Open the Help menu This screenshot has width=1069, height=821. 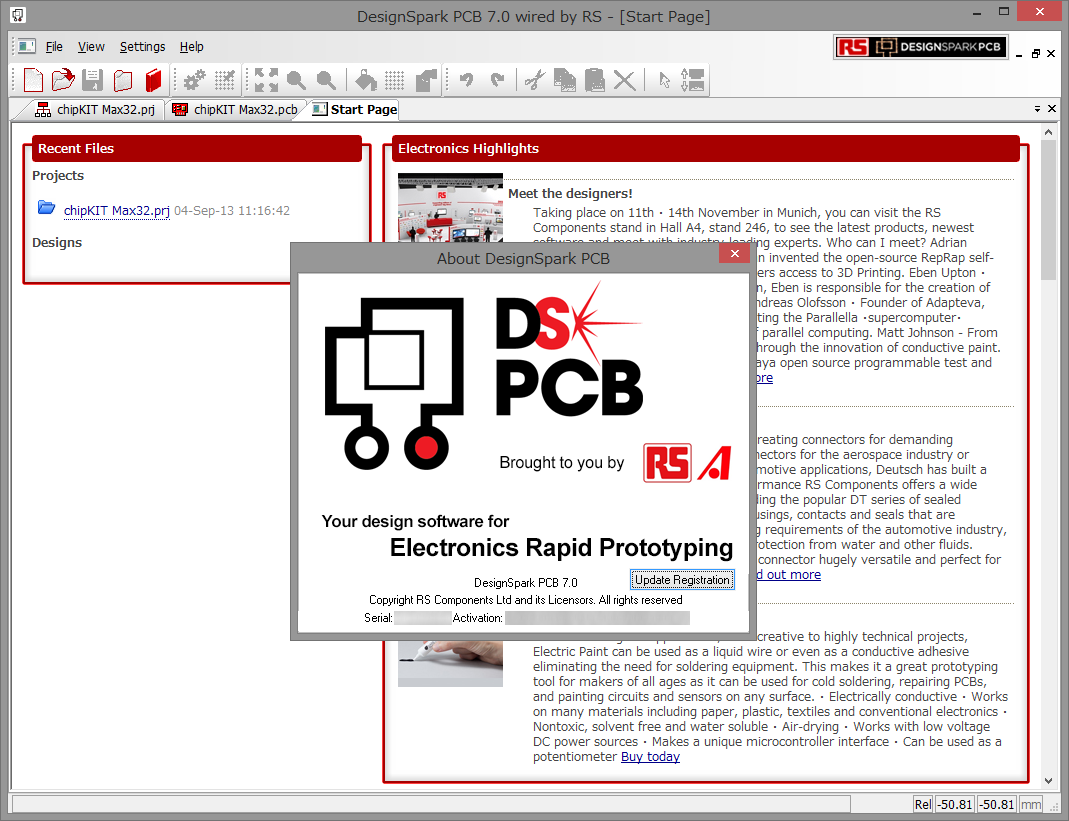click(x=192, y=46)
